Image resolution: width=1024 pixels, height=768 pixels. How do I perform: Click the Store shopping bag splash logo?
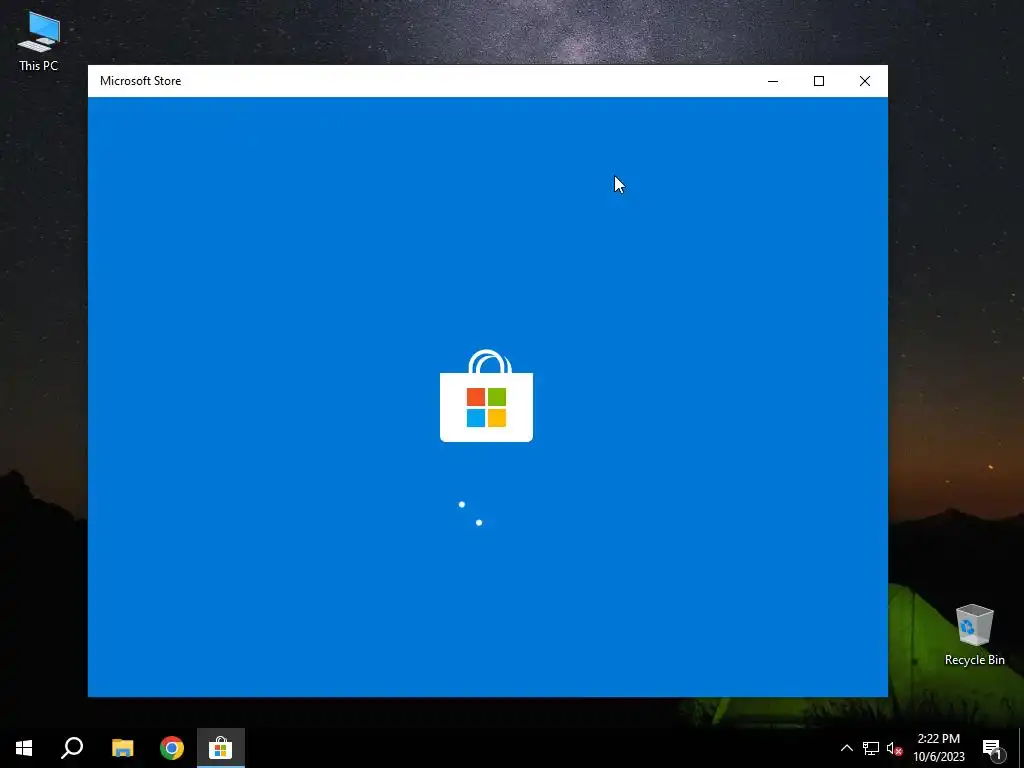487,396
